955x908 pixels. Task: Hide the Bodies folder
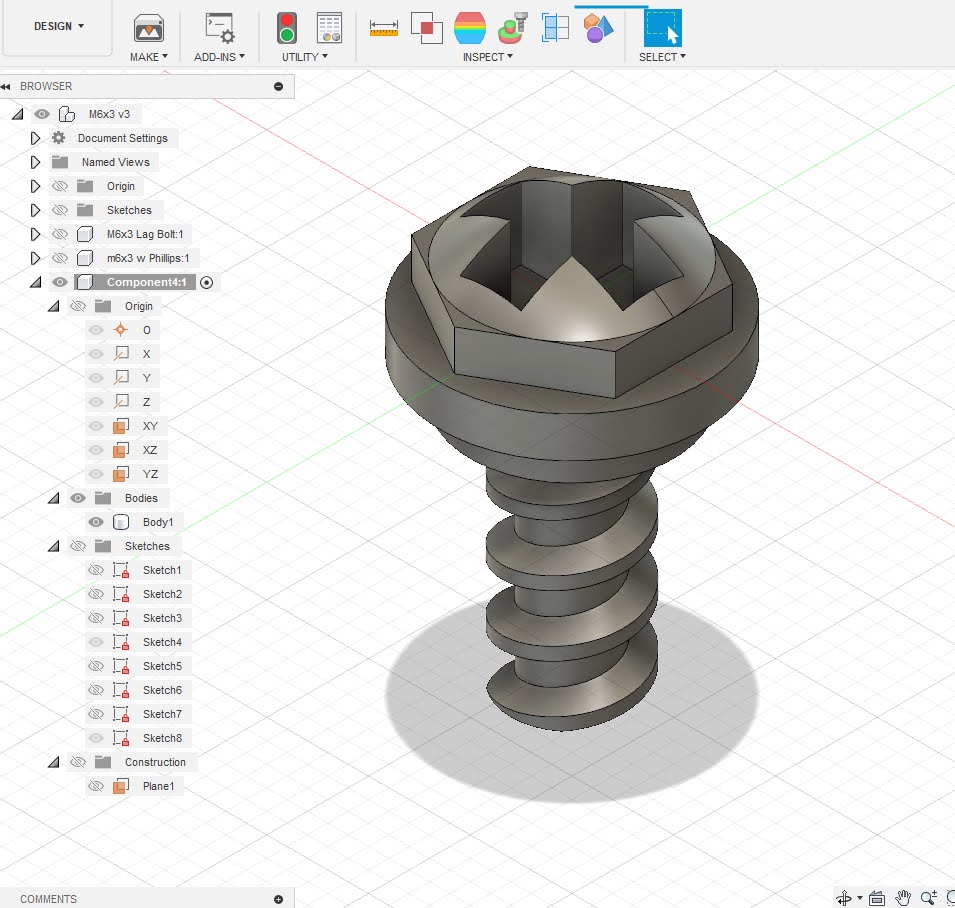(78, 498)
